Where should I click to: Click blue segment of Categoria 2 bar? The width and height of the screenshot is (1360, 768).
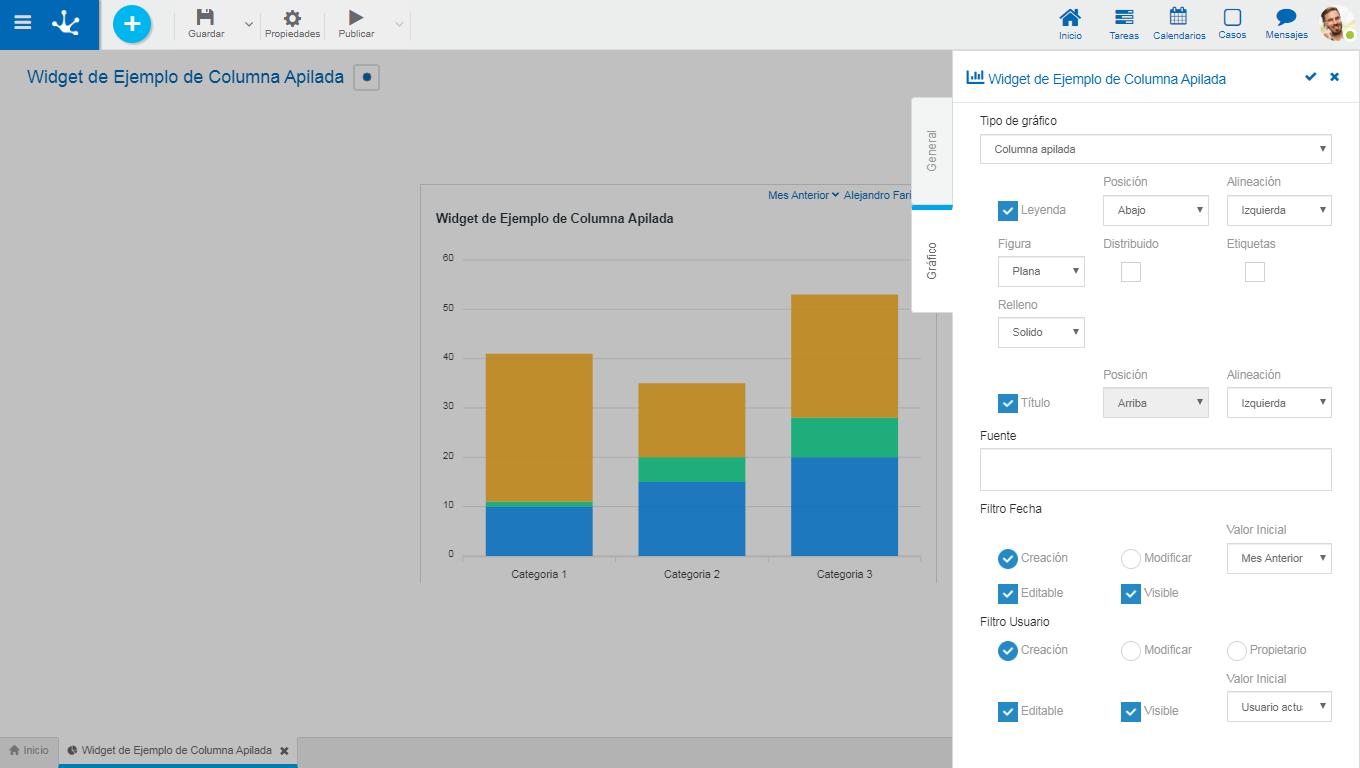692,519
